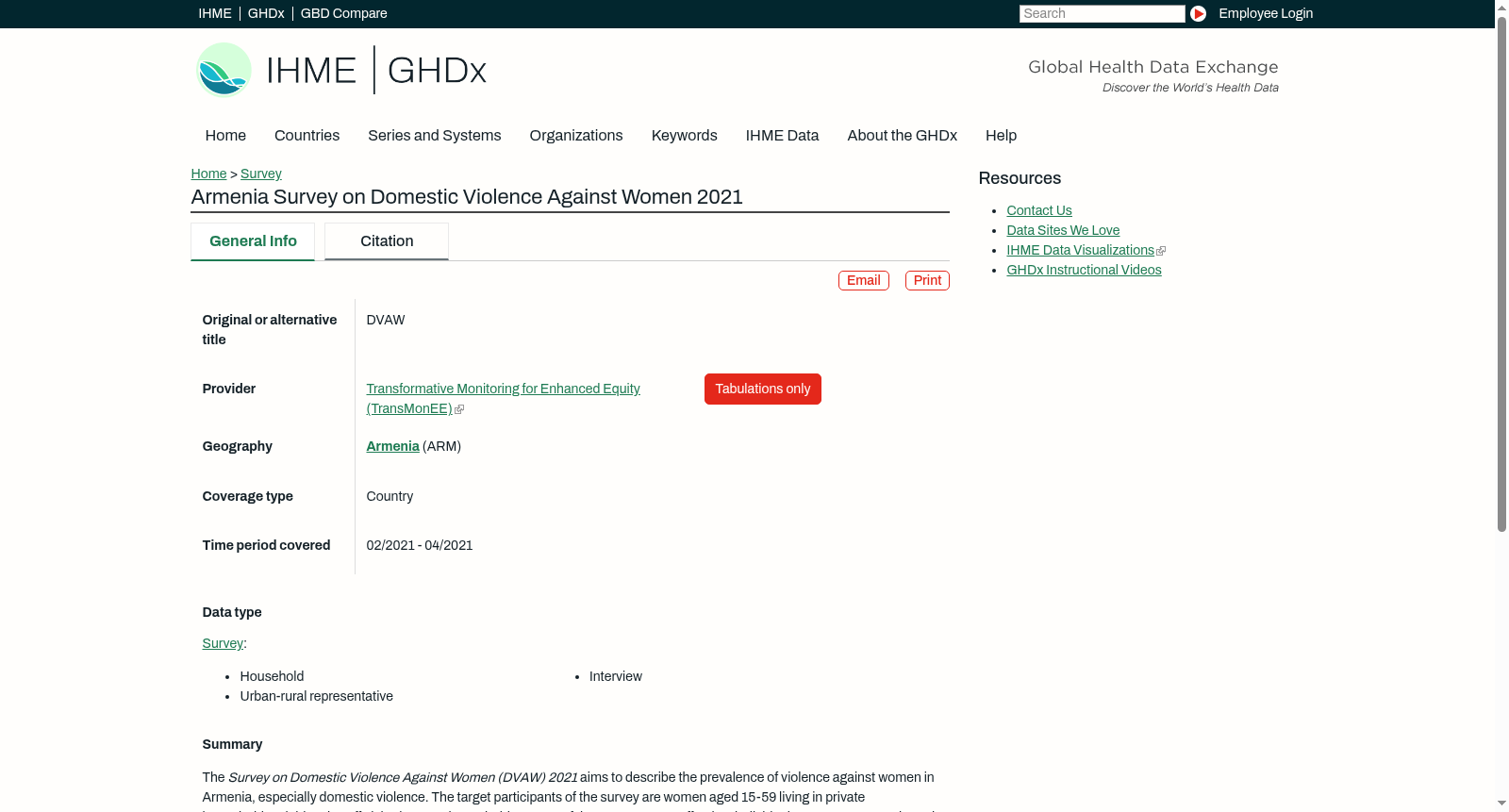Click the 'Geography' field label

click(x=237, y=446)
